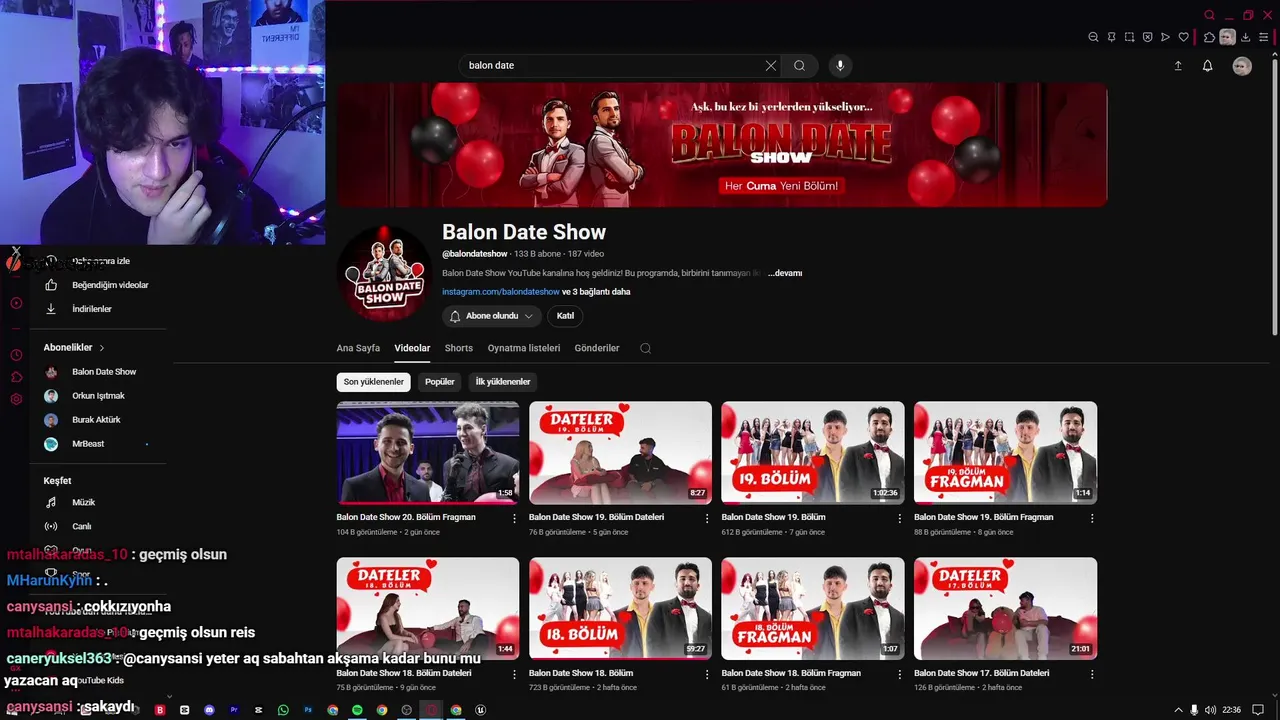Open the video titled 'Balon Date Show 18. Bölüm'

click(581, 673)
